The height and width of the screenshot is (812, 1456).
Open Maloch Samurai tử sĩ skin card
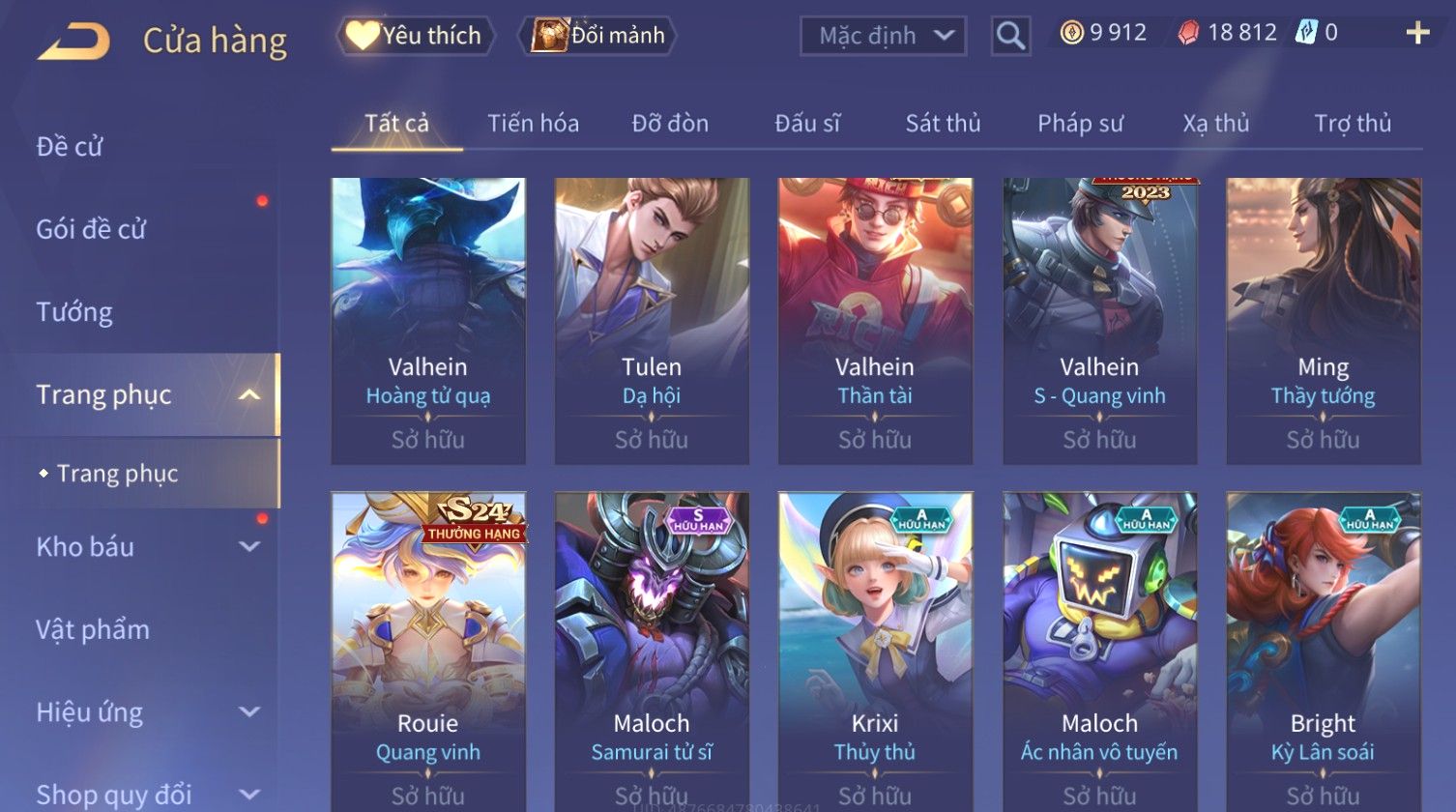pyautogui.click(x=652, y=652)
